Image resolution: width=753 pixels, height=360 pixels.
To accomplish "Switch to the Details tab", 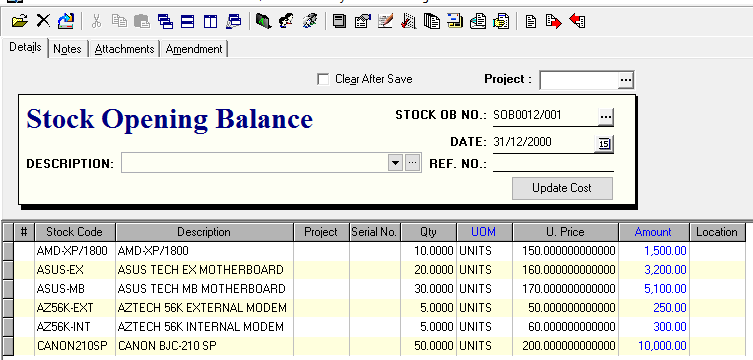I will (25, 48).
